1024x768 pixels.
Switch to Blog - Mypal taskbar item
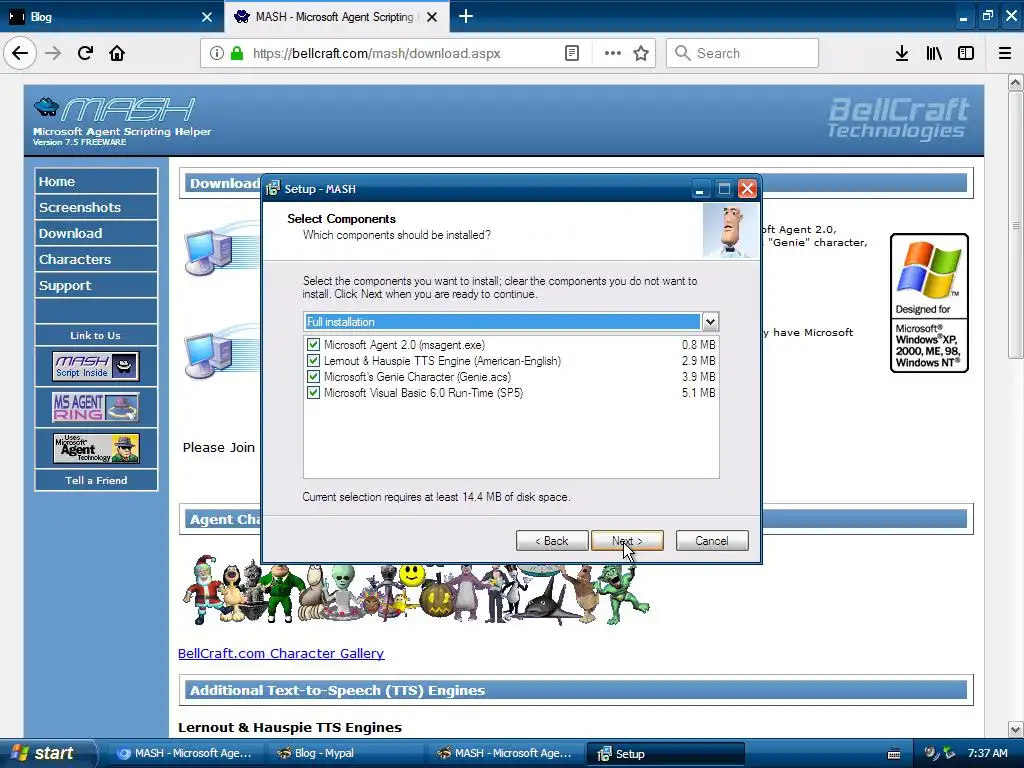(x=345, y=754)
